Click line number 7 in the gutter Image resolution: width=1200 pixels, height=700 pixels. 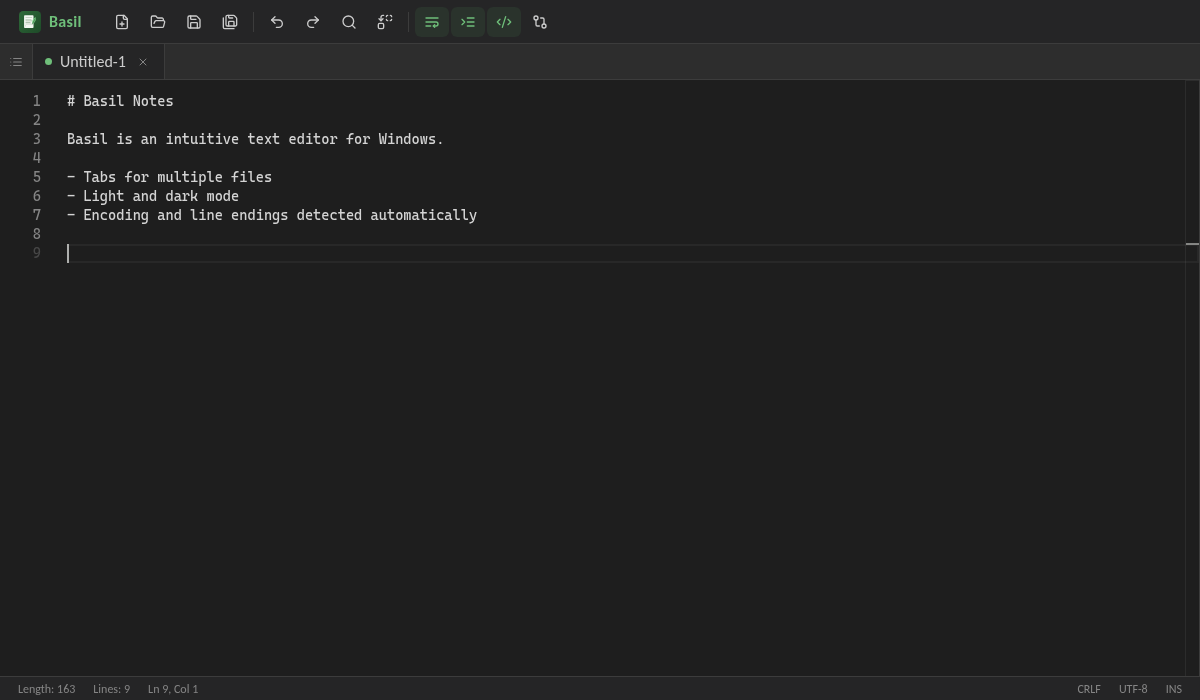coord(37,215)
